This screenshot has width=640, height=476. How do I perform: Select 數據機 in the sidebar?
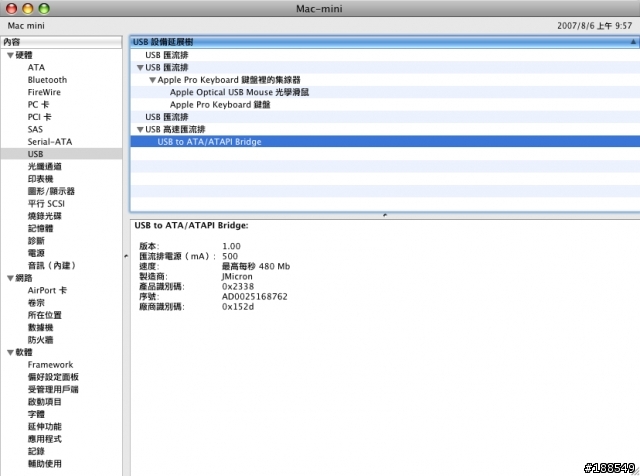click(x=40, y=327)
